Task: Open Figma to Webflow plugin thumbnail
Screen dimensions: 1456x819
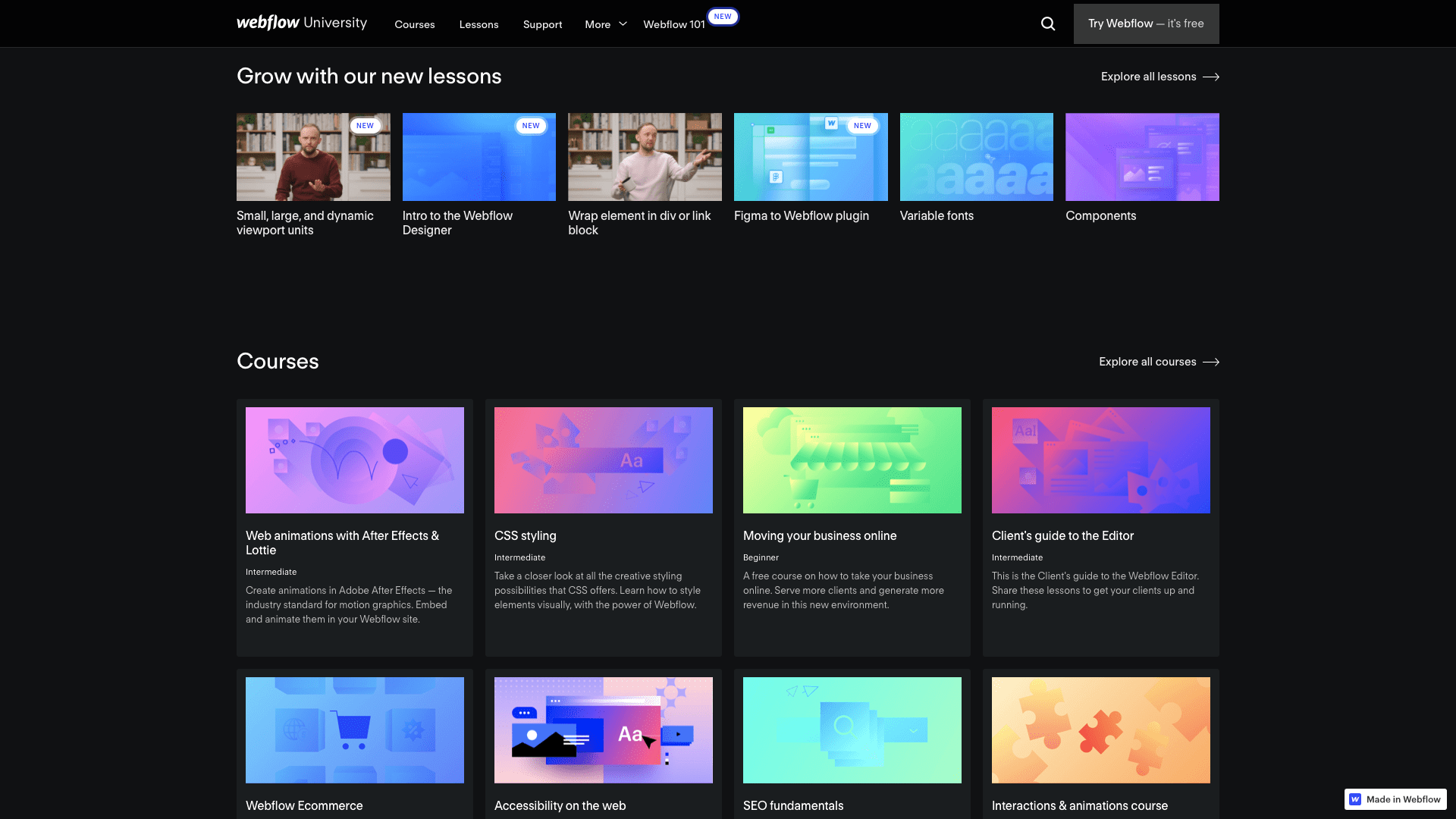Action: [811, 157]
